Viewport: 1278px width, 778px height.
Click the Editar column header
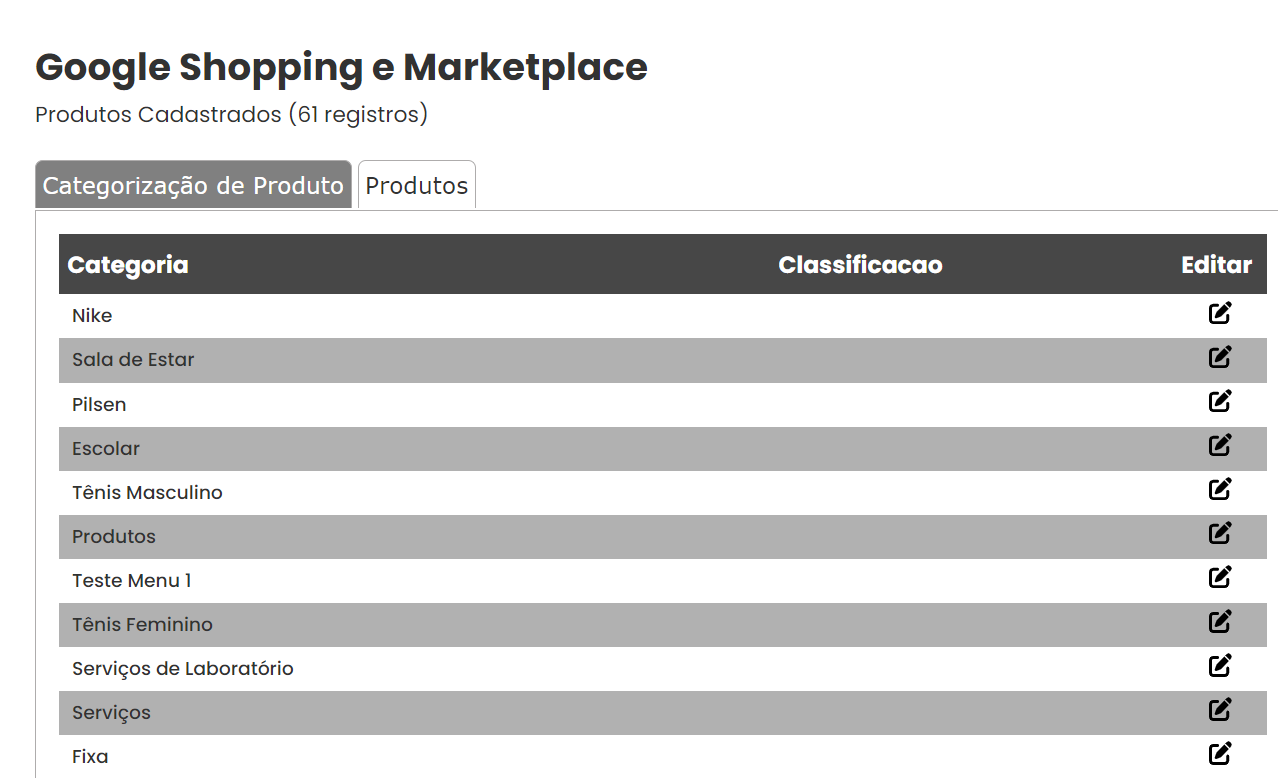pos(1216,264)
